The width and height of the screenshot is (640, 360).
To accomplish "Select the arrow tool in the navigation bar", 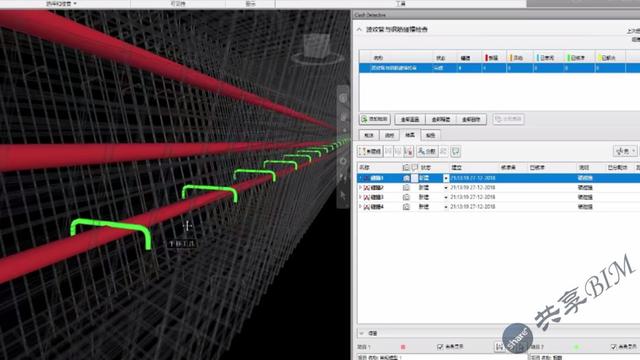I will [343, 196].
